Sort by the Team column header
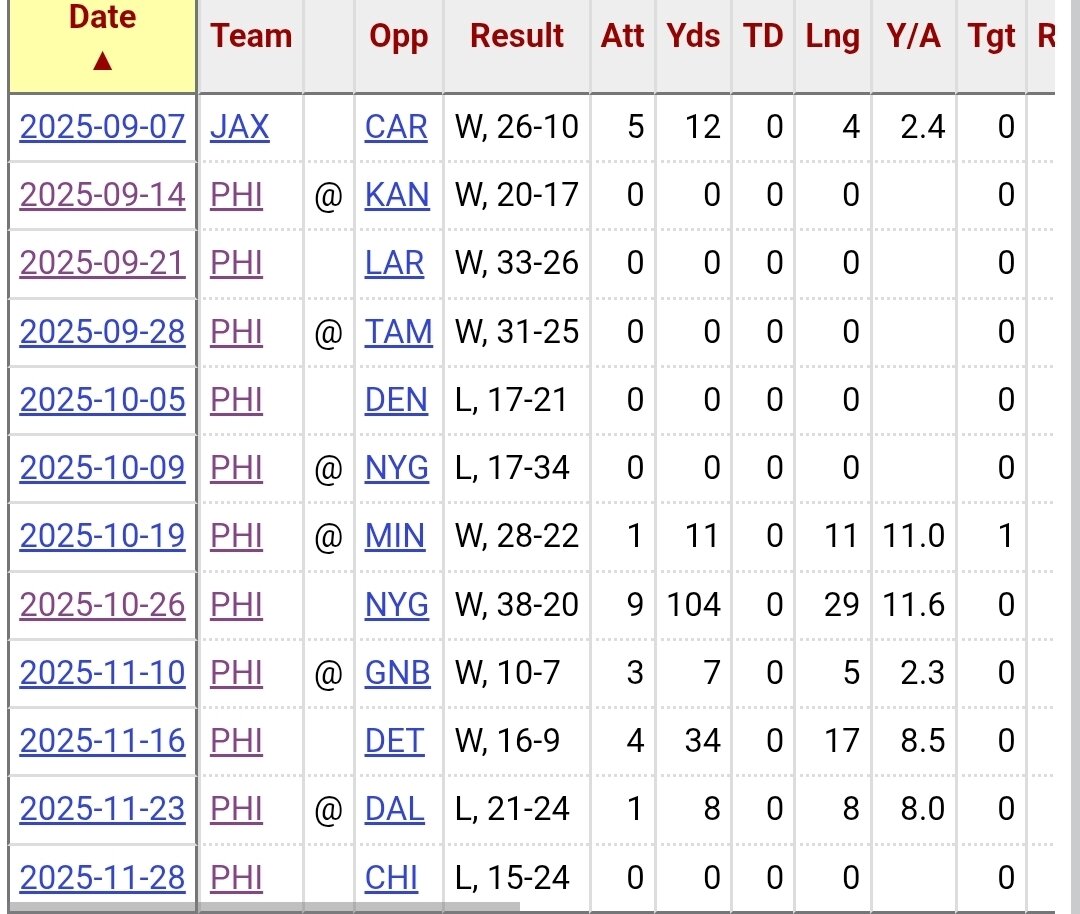 (x=251, y=37)
